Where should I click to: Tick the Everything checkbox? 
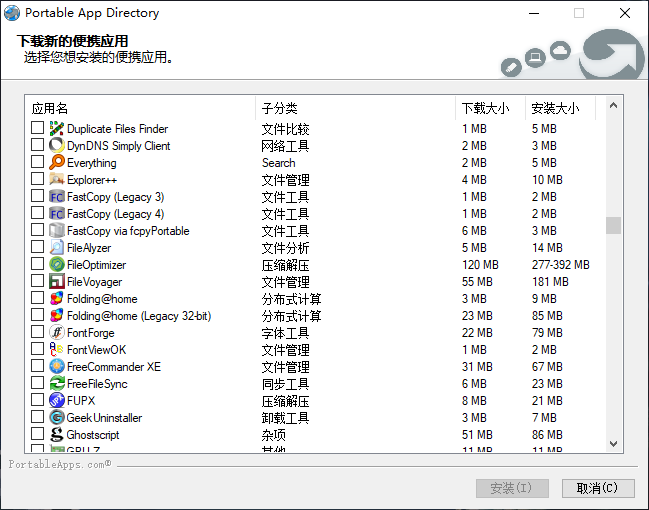click(38, 161)
